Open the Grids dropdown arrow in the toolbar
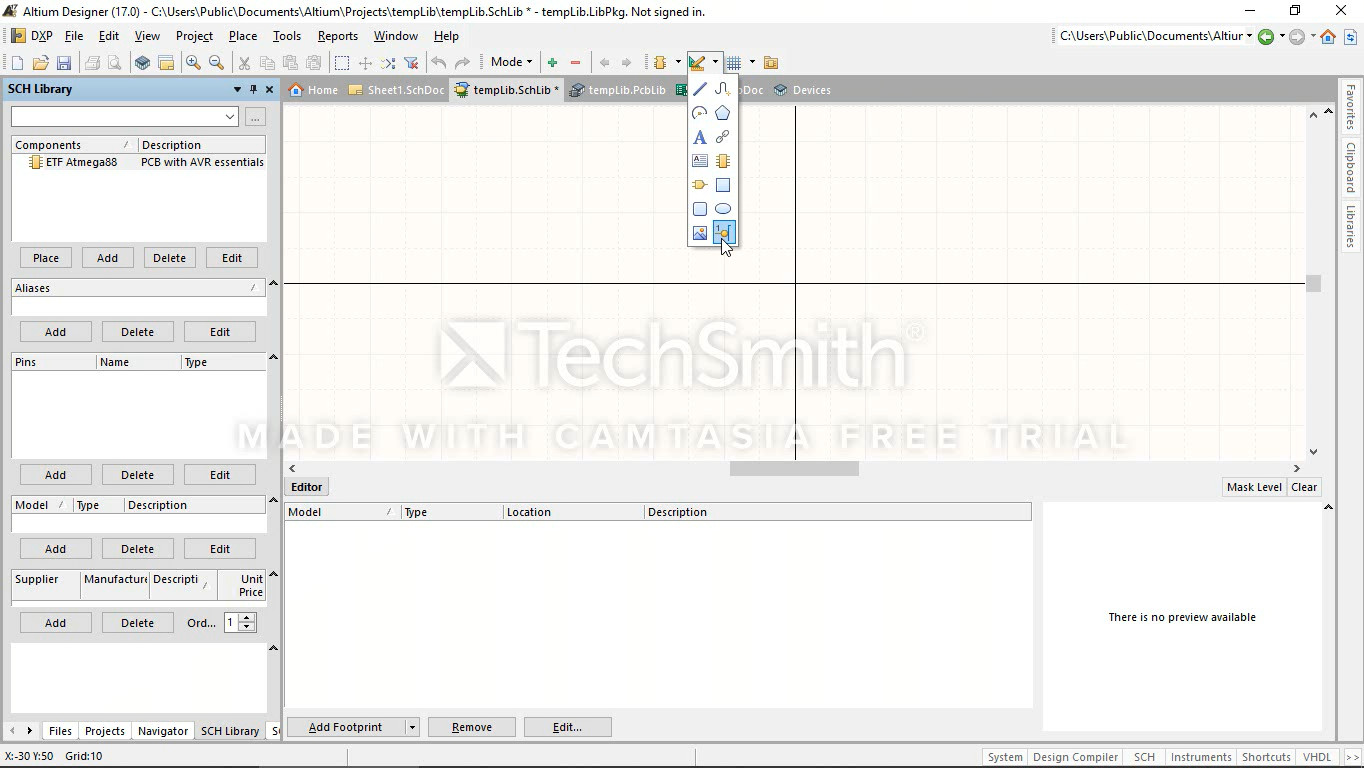The height and width of the screenshot is (768, 1364). pos(752,62)
